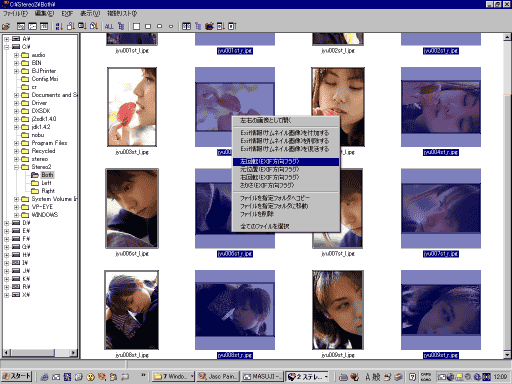Switch to the MASUJI taskbar button

[x=263, y=377]
